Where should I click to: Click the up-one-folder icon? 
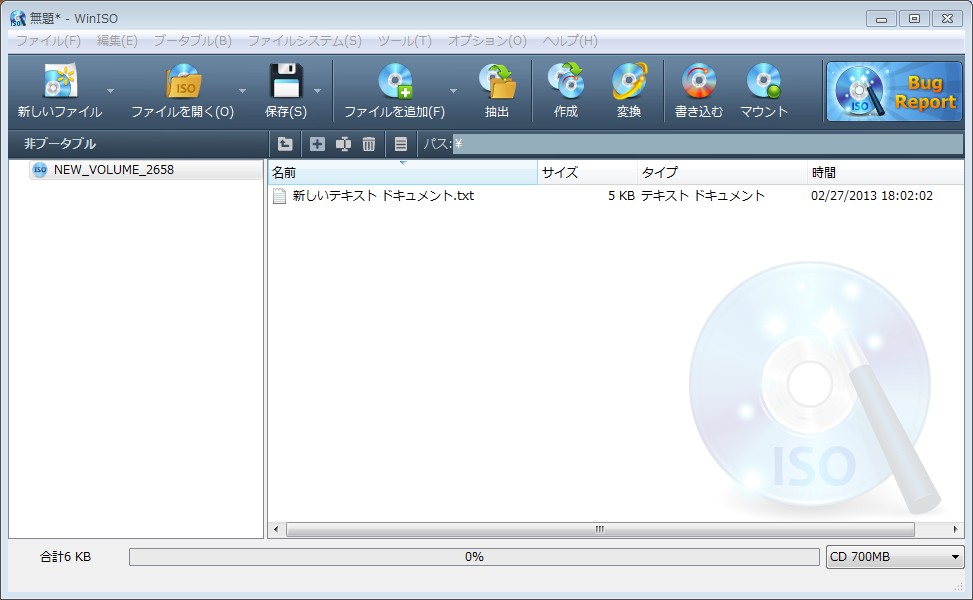click(x=285, y=144)
